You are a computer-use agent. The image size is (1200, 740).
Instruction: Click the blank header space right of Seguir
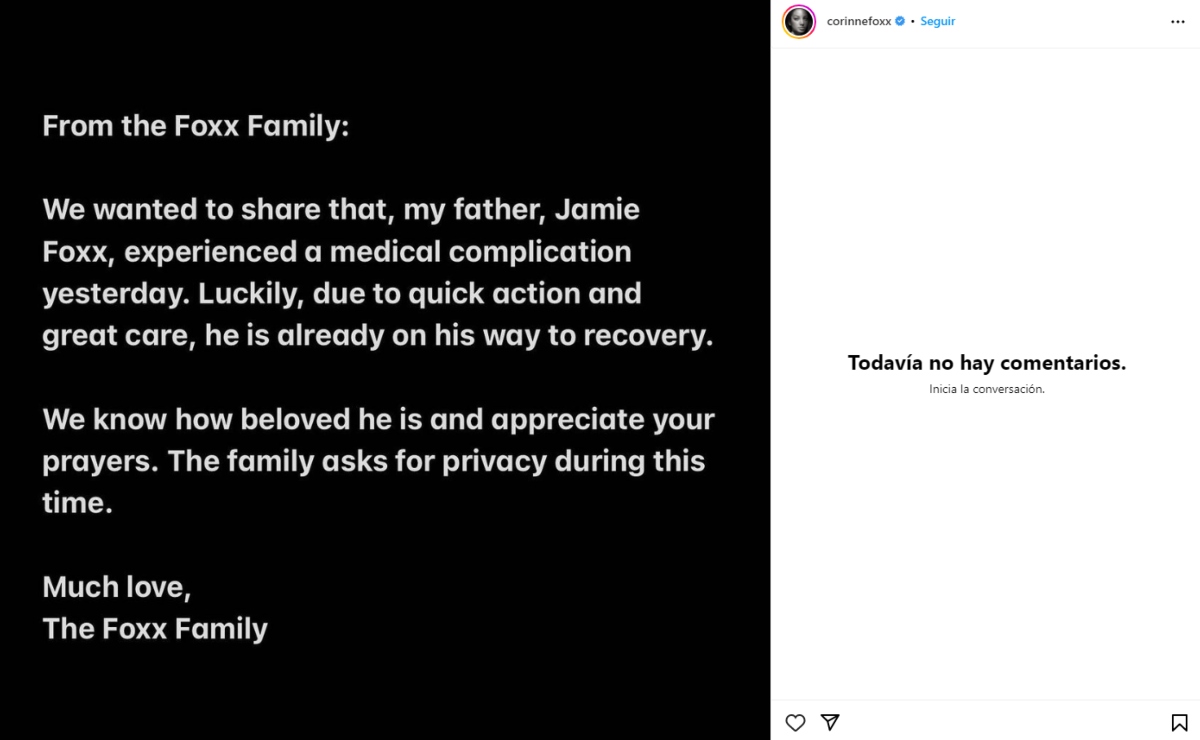1060,22
